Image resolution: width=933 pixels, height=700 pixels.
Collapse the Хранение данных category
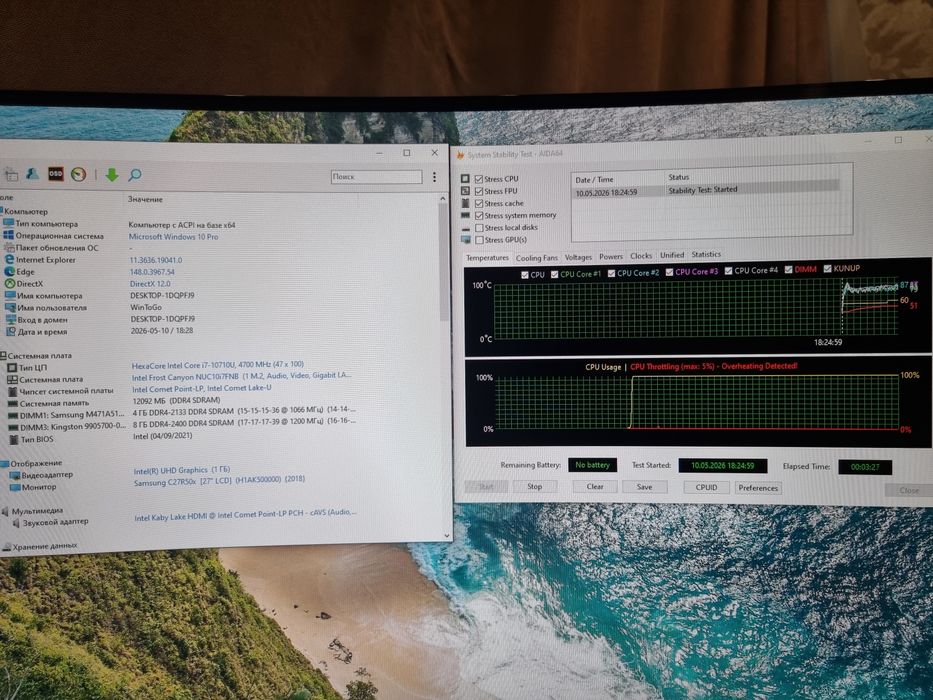[6, 547]
